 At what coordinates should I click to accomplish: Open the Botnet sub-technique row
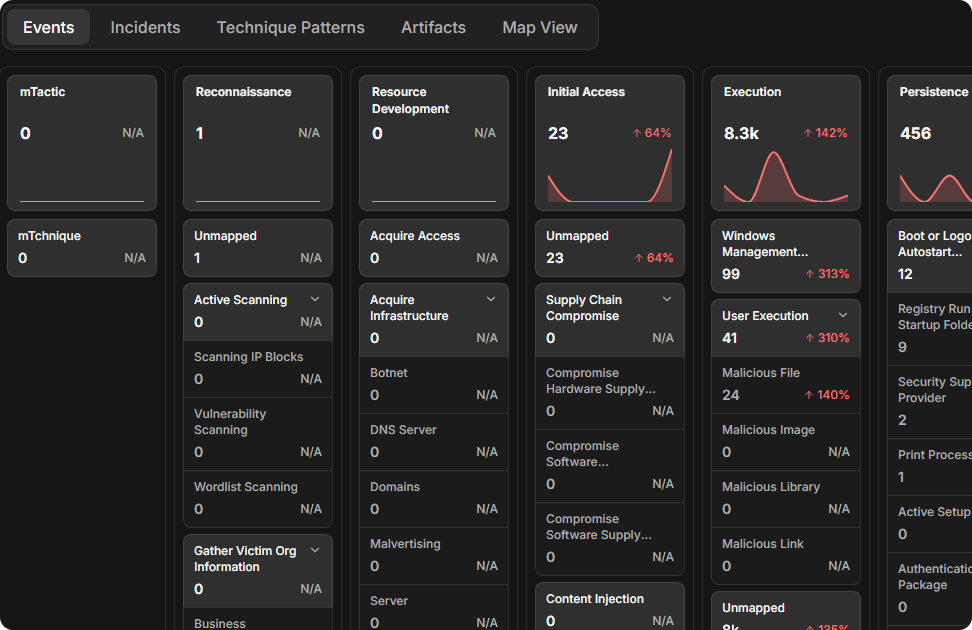point(434,385)
